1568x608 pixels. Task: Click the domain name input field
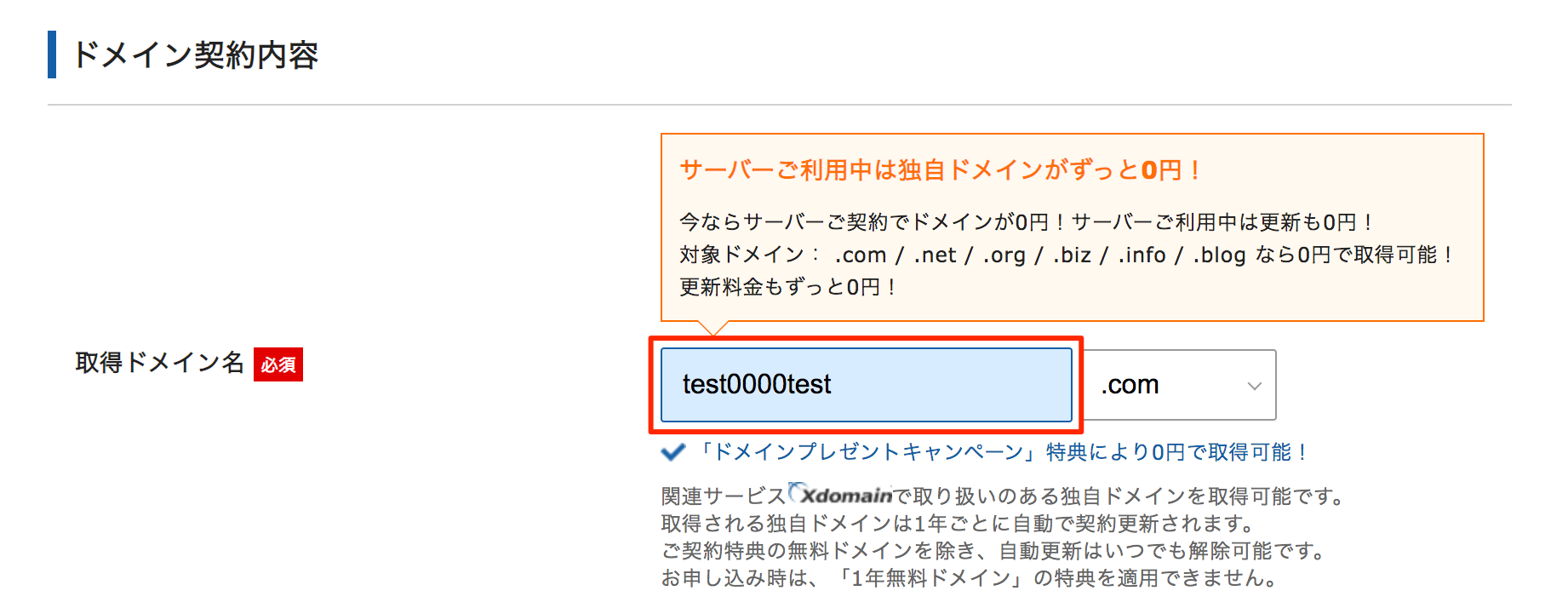(x=866, y=385)
